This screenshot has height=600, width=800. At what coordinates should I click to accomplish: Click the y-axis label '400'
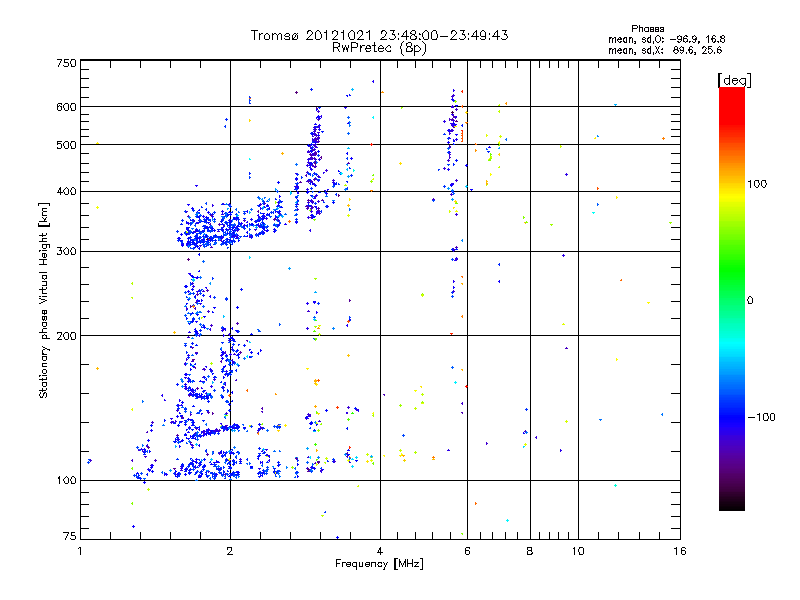click(66, 192)
